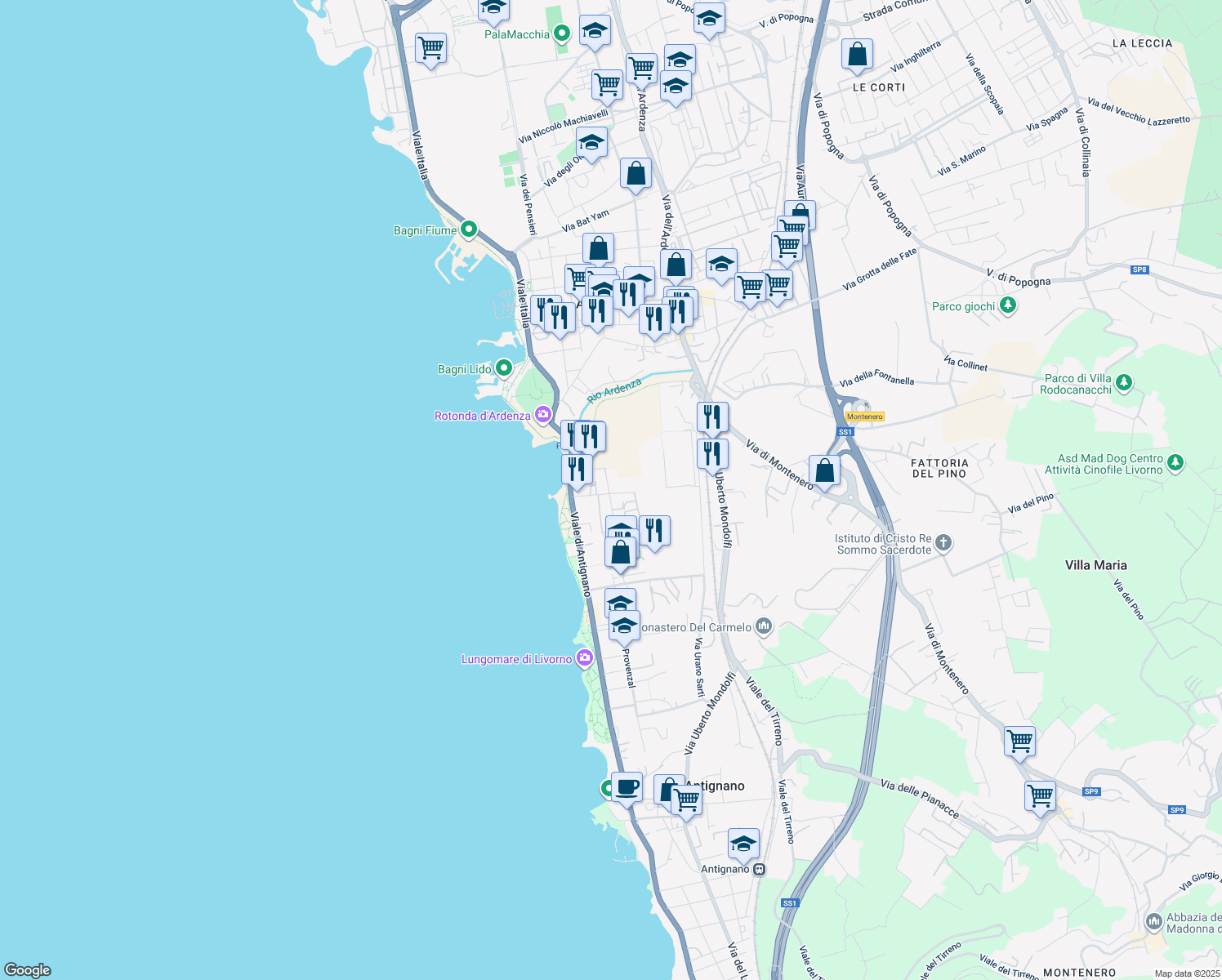Click the shopping cart marker left of PalaMacchia
The image size is (1222, 980).
tap(430, 51)
